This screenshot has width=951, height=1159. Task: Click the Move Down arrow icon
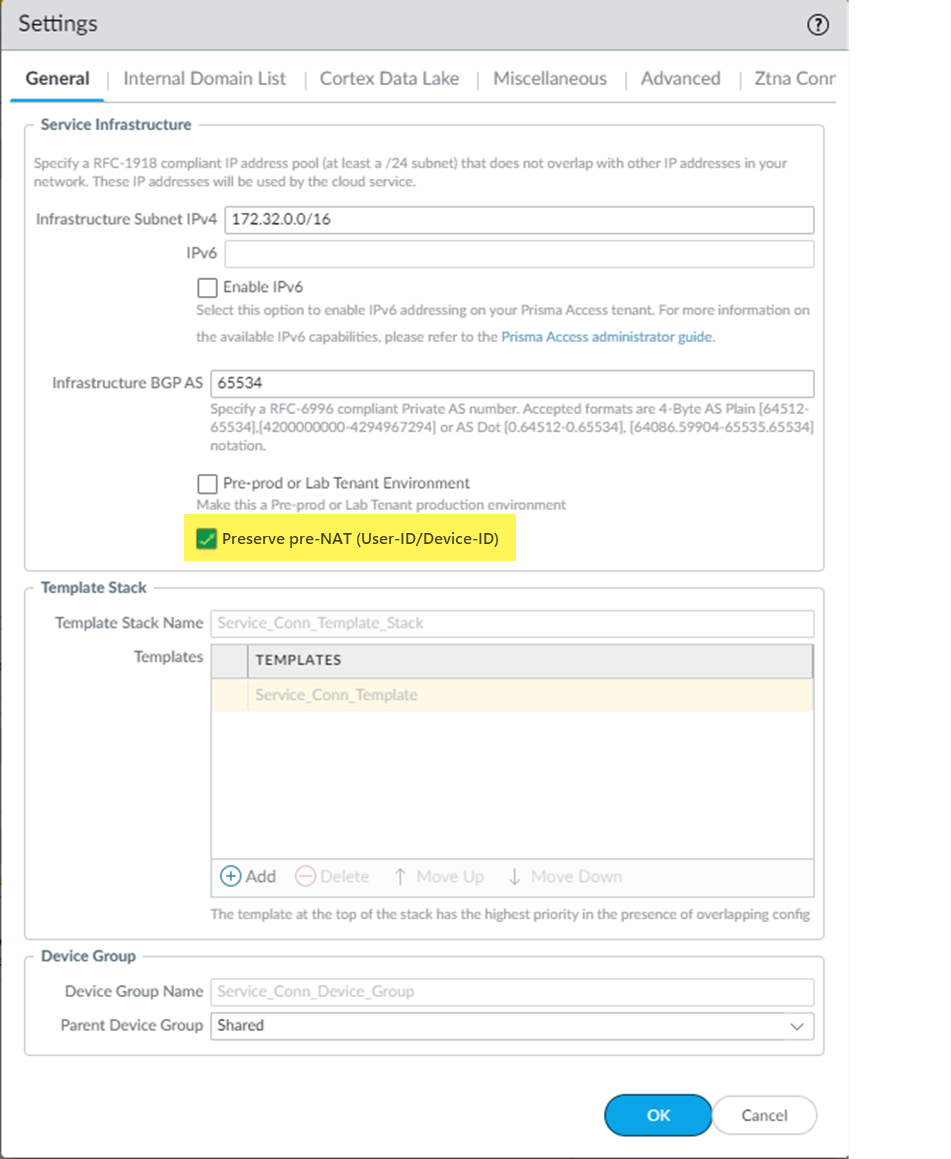[x=515, y=876]
